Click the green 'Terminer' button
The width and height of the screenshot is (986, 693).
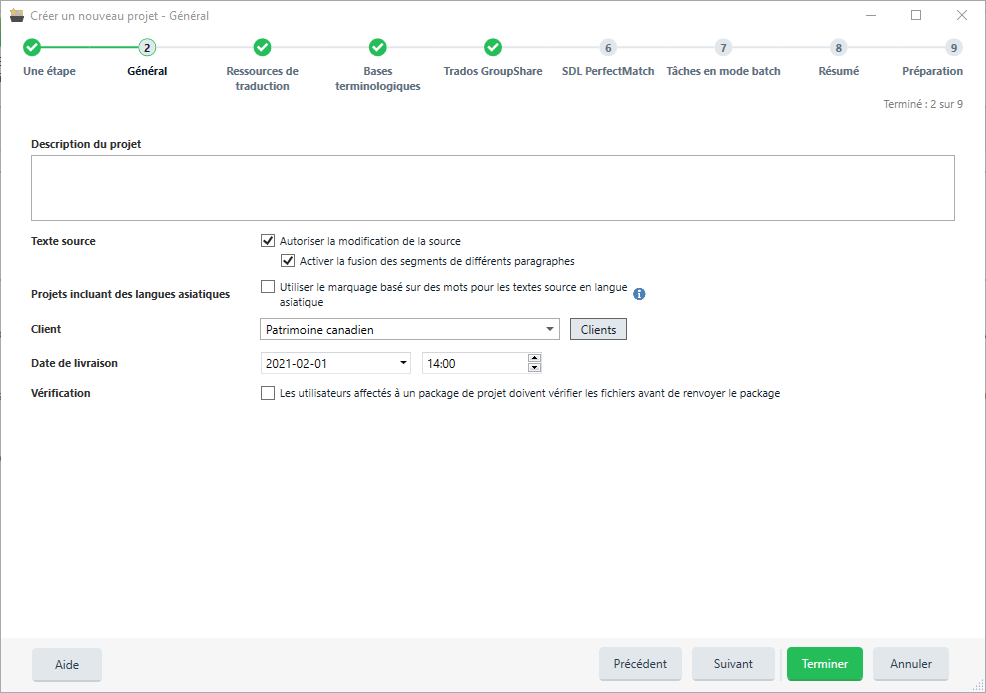coord(824,664)
